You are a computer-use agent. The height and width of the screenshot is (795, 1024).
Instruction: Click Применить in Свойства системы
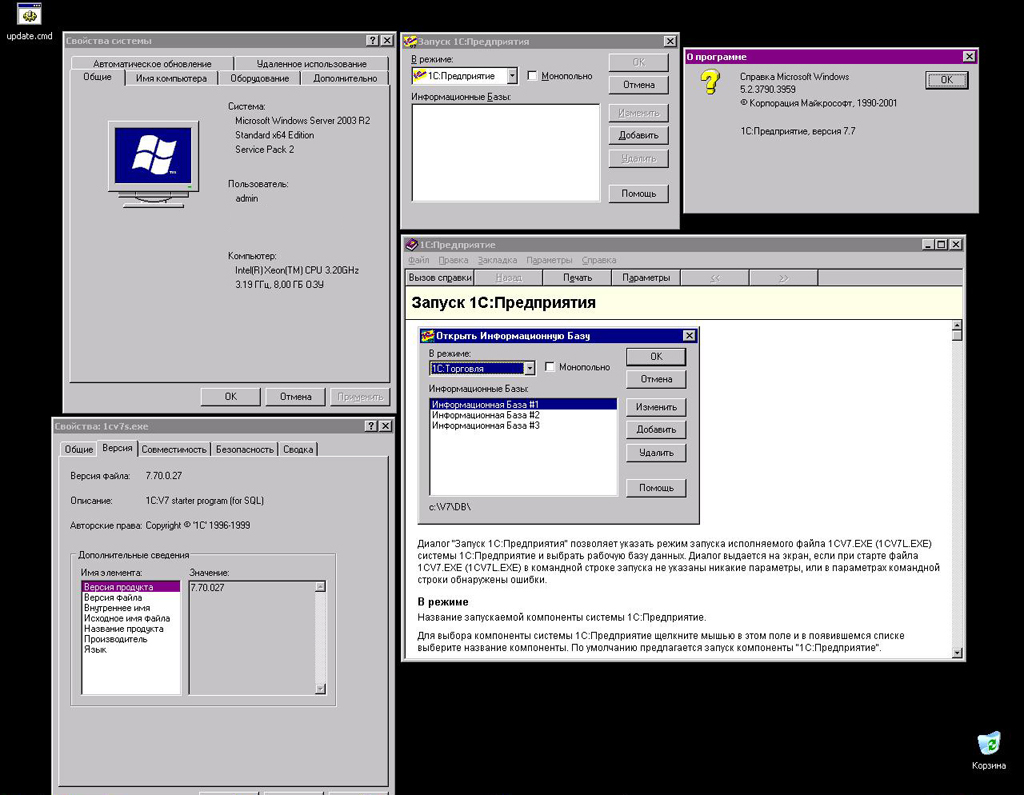[360, 397]
